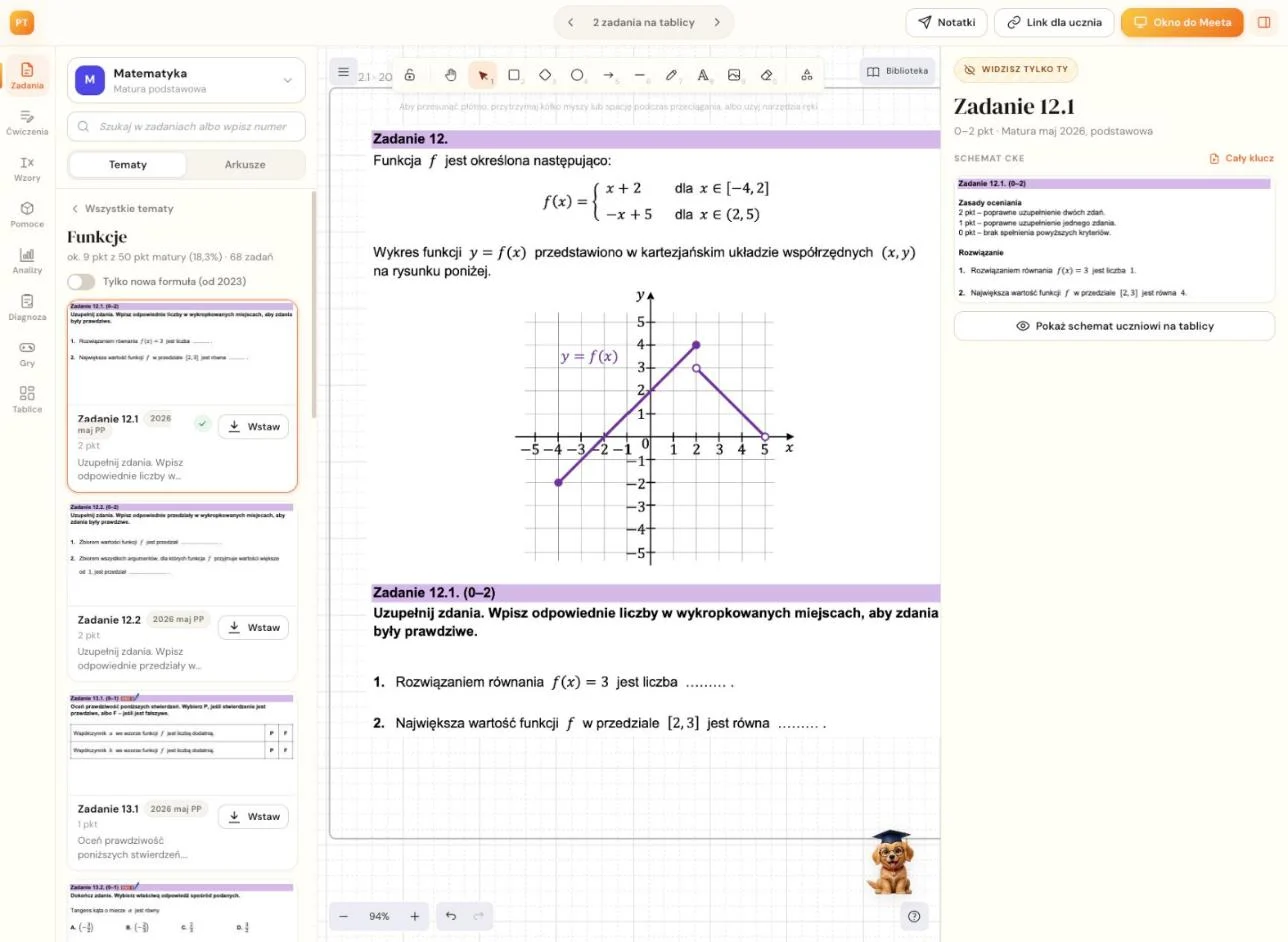Switch to the Arkusze tab

pyautogui.click(x=245, y=164)
